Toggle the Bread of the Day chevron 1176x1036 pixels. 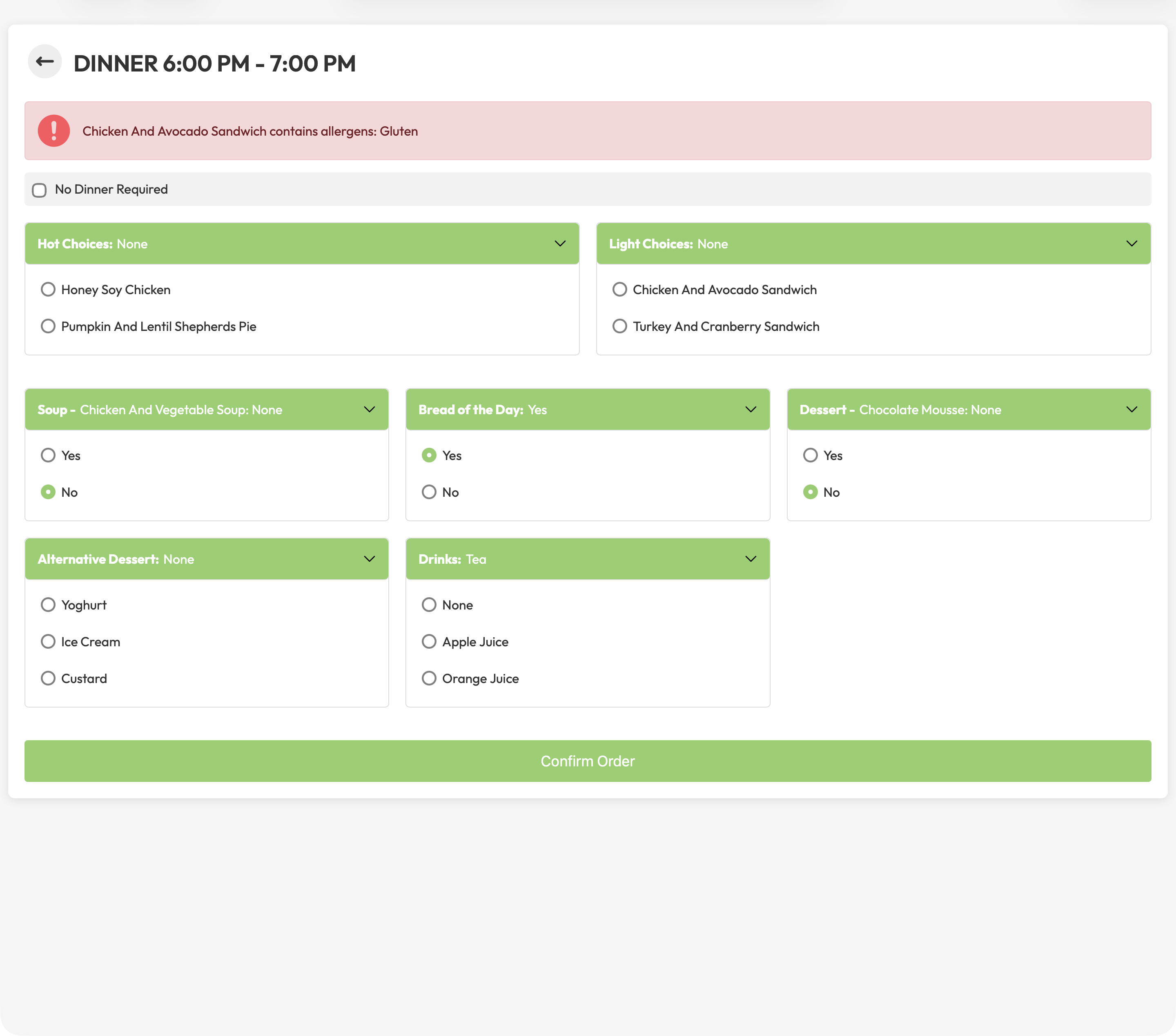point(751,409)
